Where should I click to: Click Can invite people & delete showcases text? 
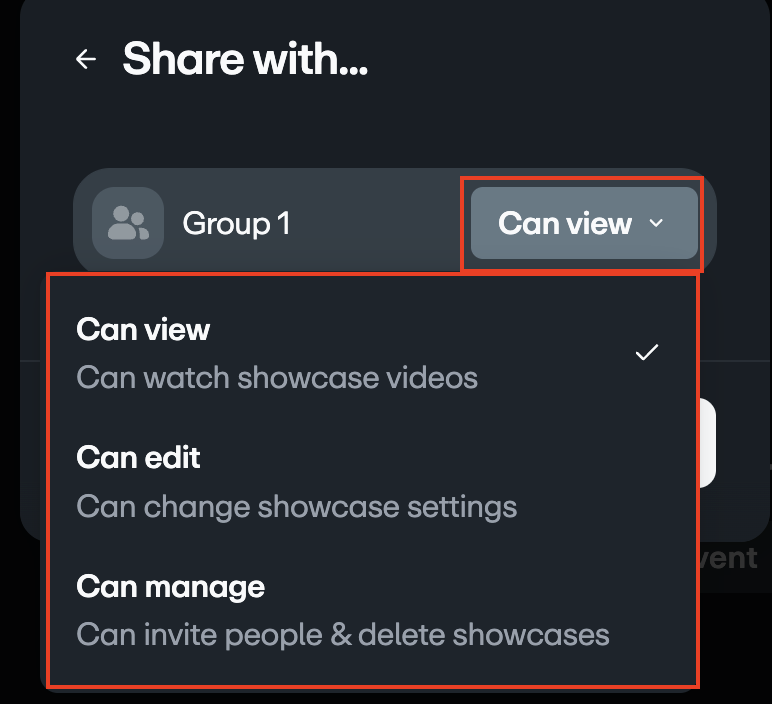[343, 634]
